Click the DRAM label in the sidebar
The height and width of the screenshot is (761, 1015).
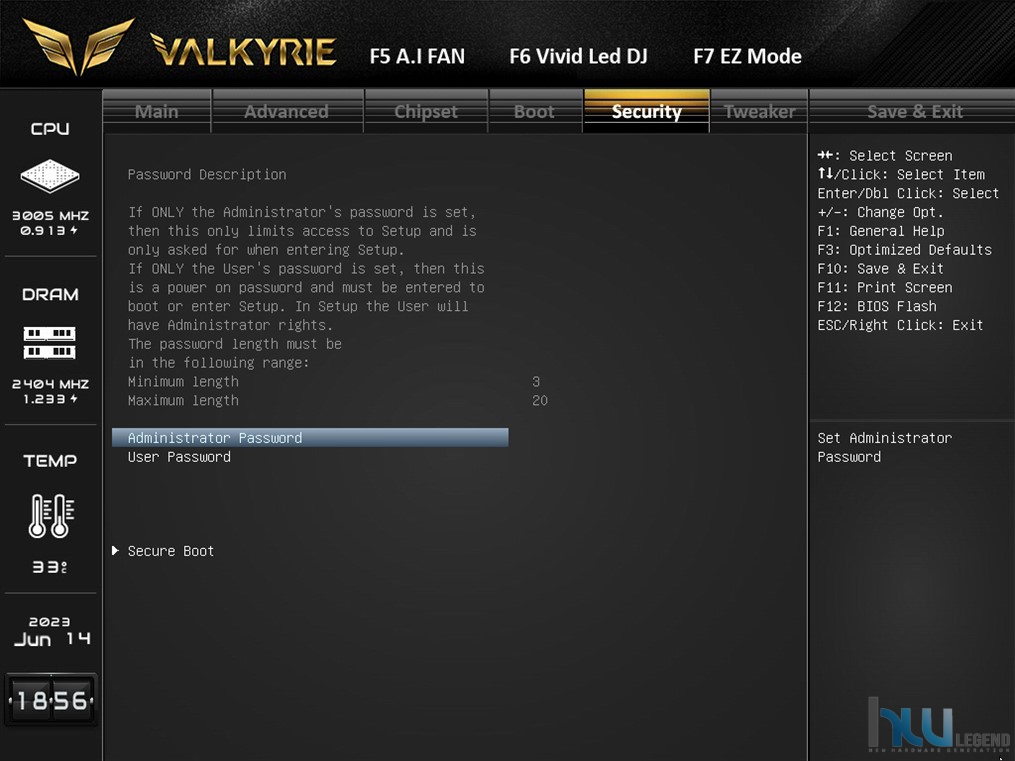tap(50, 294)
